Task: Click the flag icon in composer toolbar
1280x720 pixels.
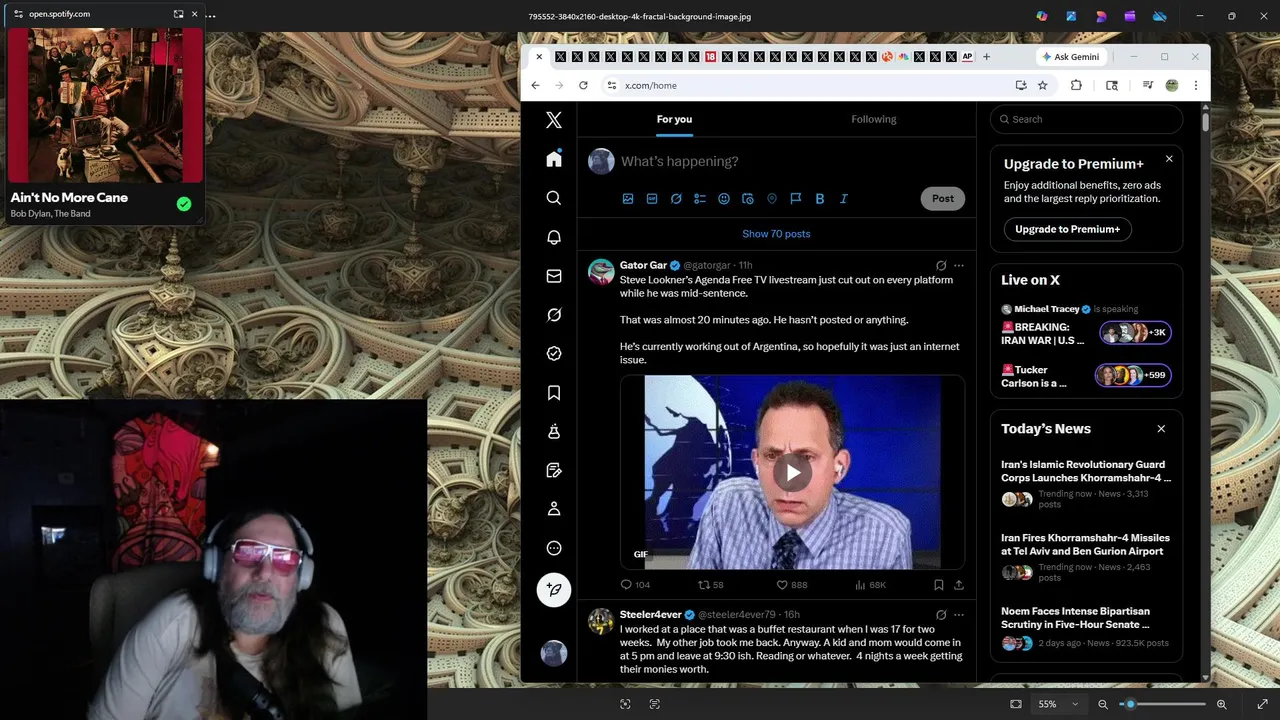Action: 796,199
